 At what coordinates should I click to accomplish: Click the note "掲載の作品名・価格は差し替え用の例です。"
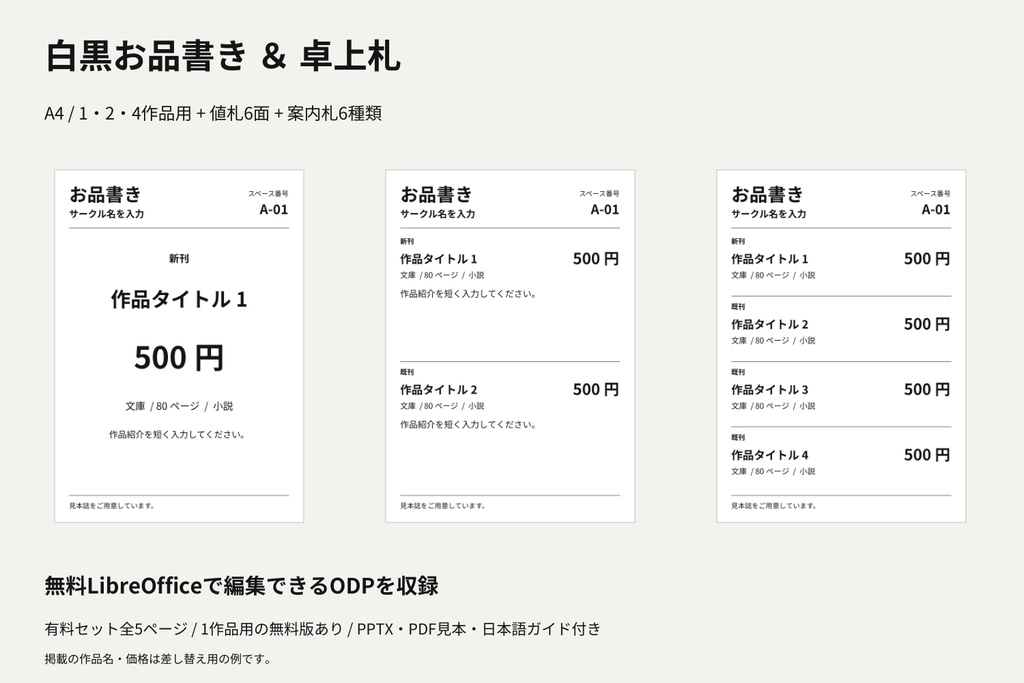point(158,659)
